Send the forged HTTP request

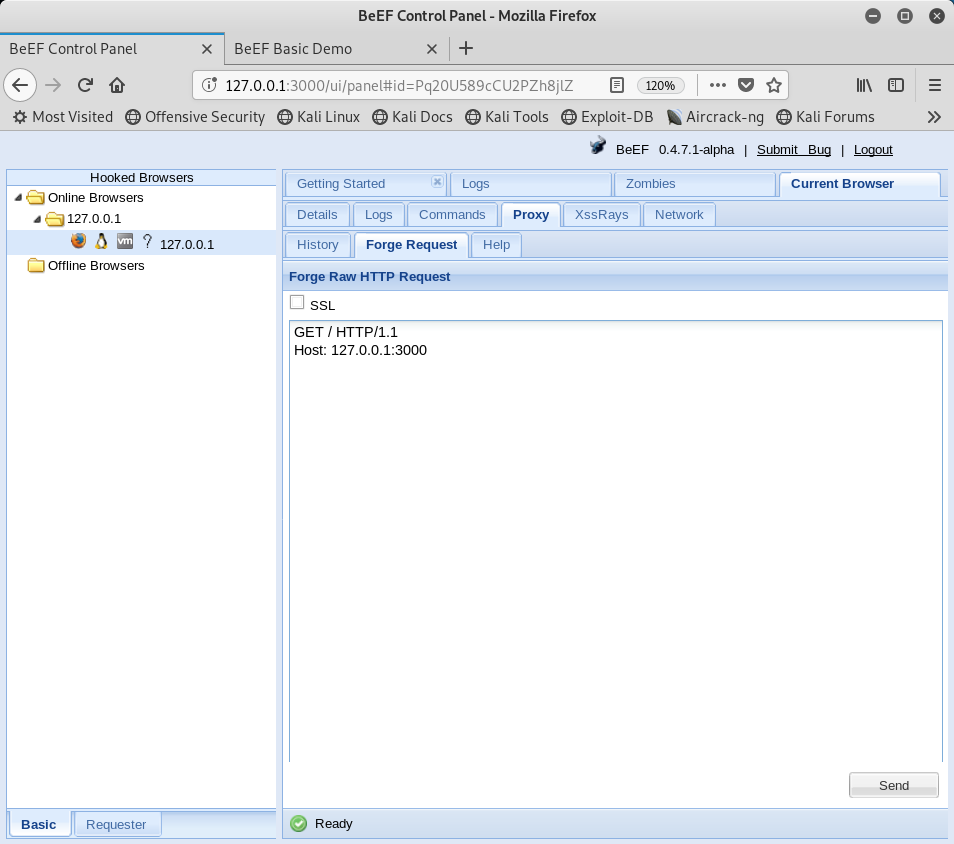[894, 786]
